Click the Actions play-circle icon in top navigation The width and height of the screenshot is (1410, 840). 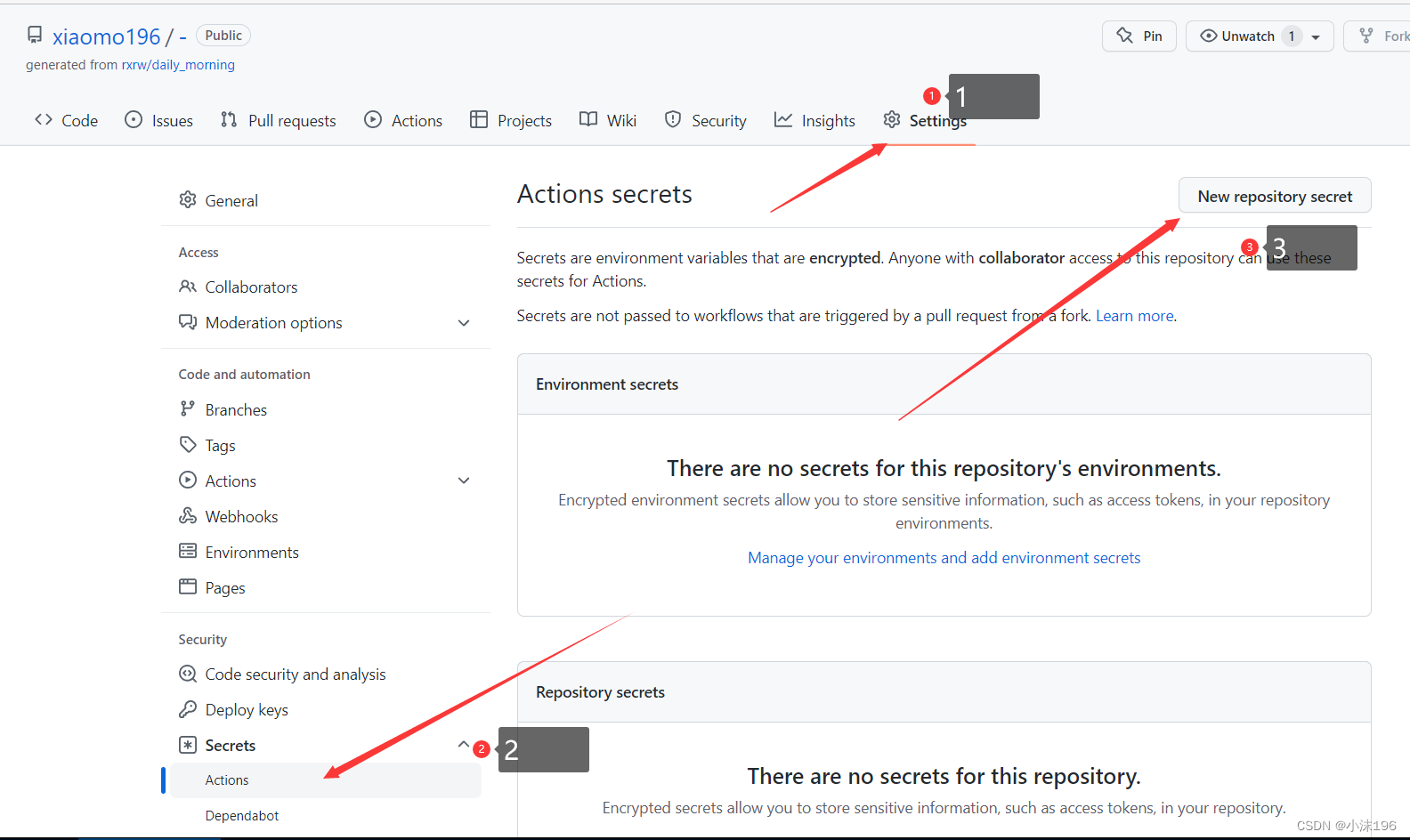[373, 119]
